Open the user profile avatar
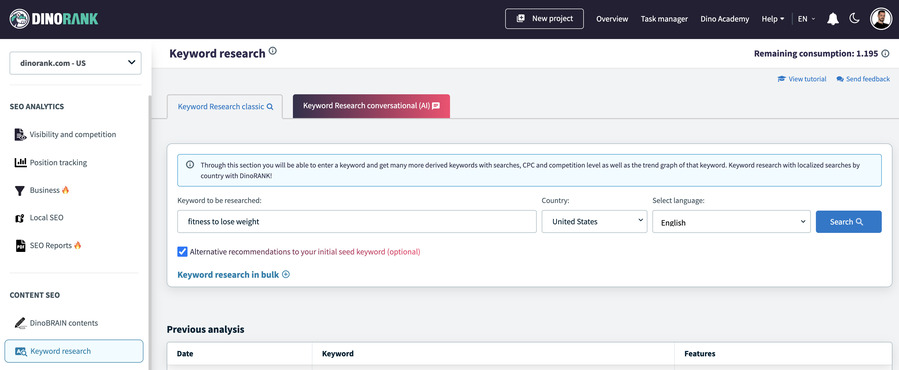Screen dimensions: 899x370 [x=881, y=19]
